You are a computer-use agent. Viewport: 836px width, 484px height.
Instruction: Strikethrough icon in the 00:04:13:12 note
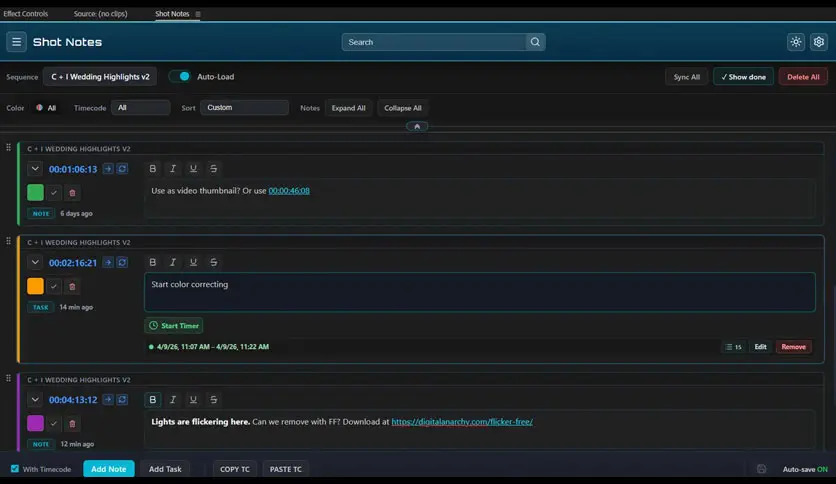(213, 399)
